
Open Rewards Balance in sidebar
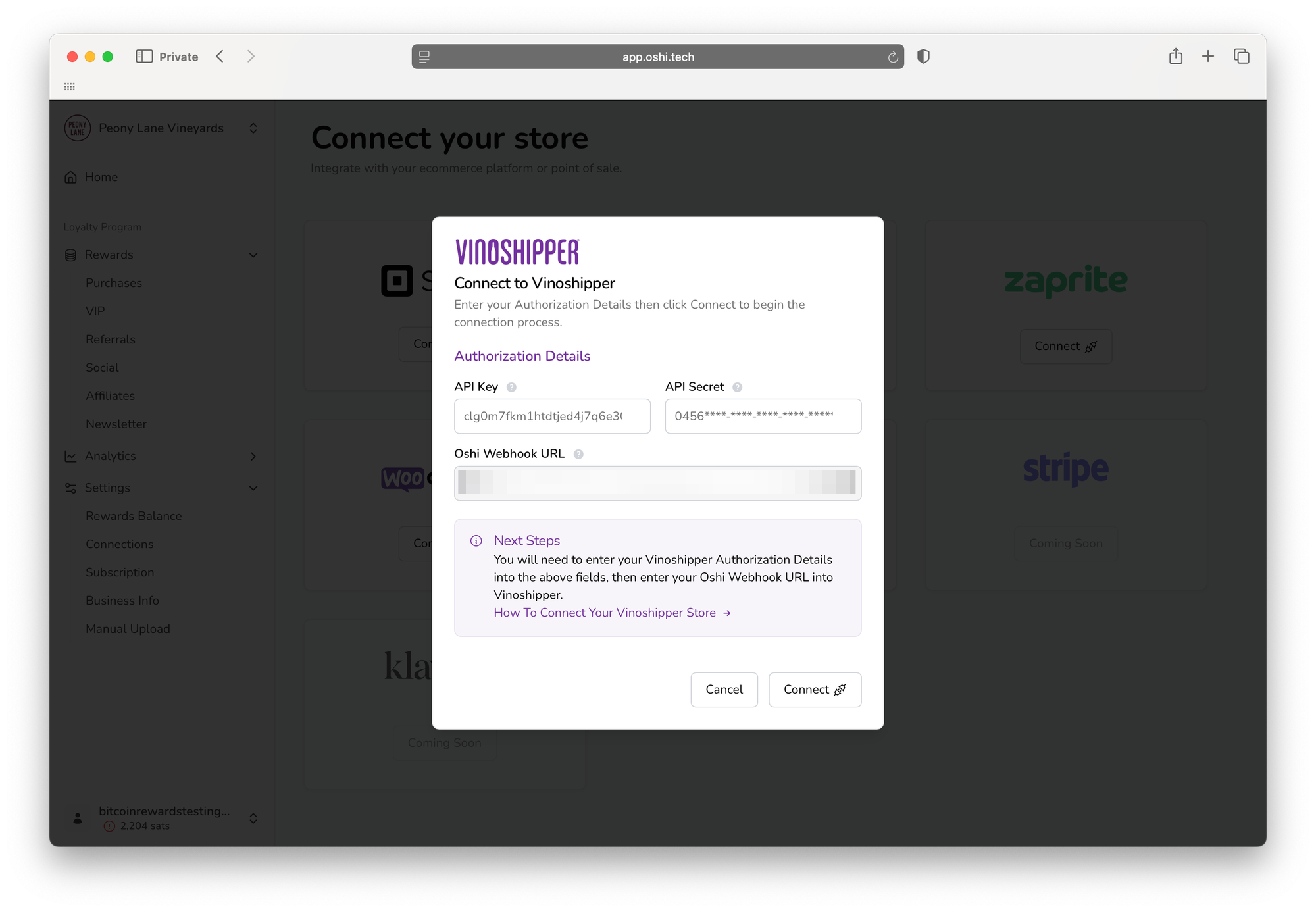coord(134,516)
